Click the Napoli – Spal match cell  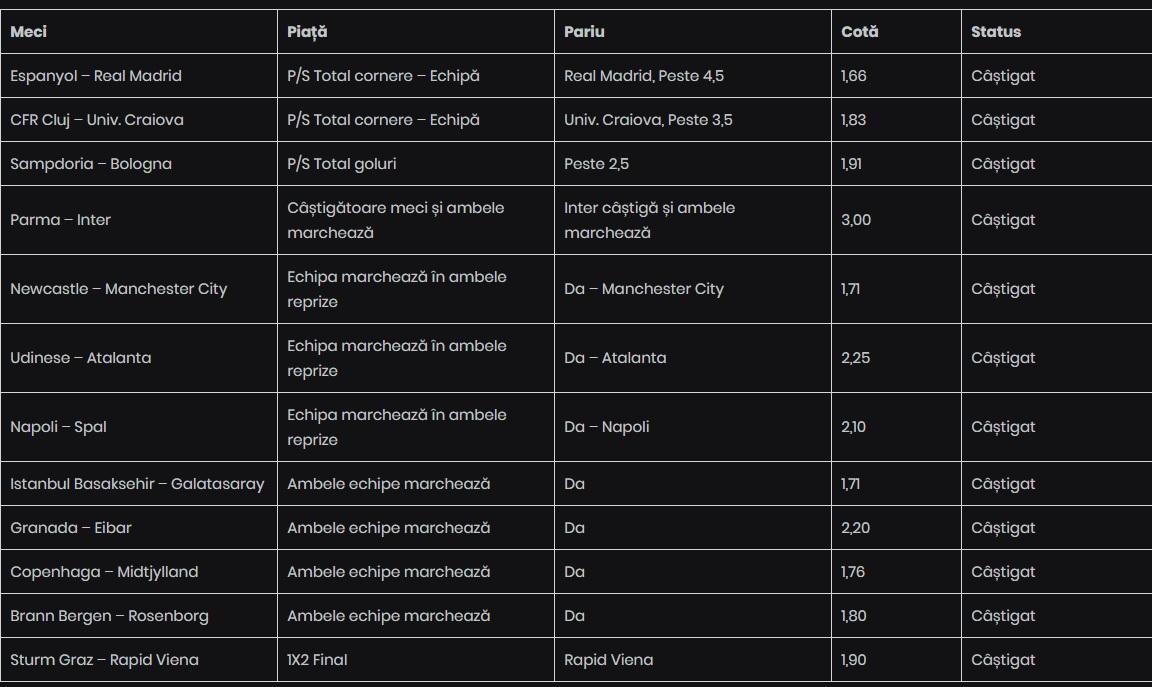point(58,427)
